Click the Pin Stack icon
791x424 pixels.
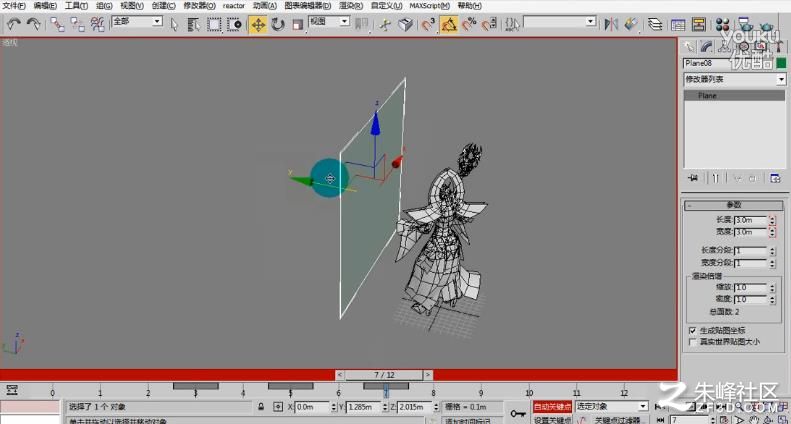tap(693, 178)
